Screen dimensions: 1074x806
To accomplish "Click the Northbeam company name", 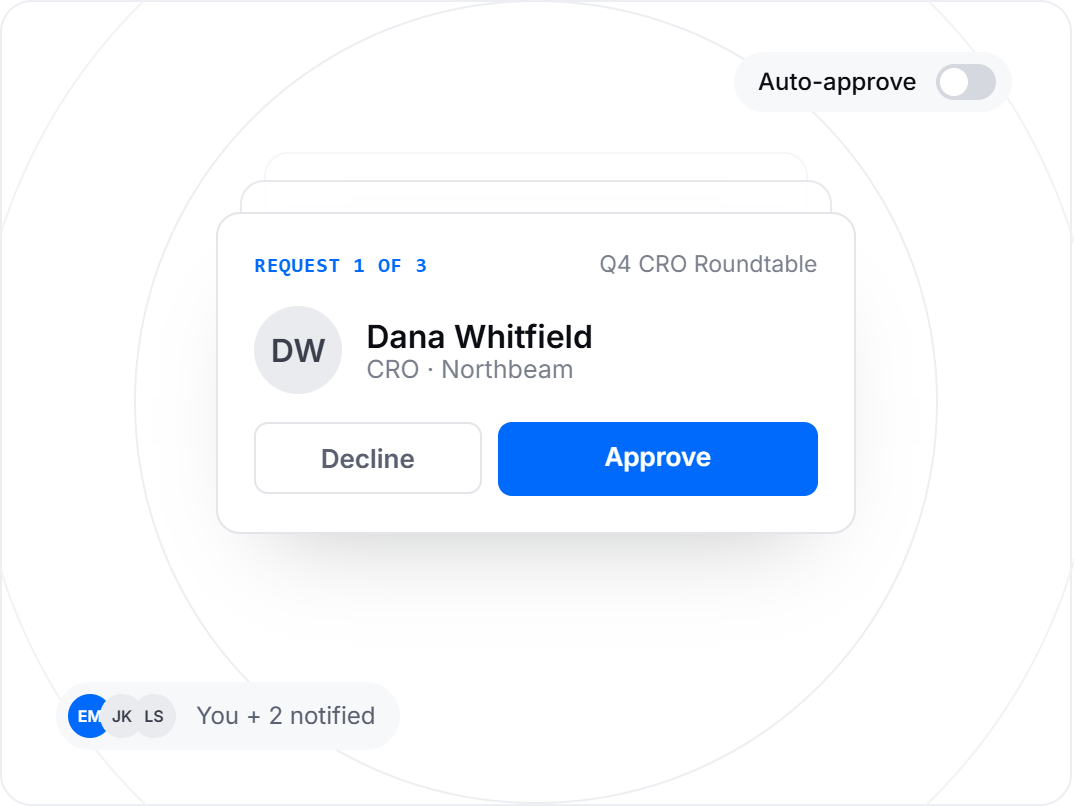I will [507, 370].
